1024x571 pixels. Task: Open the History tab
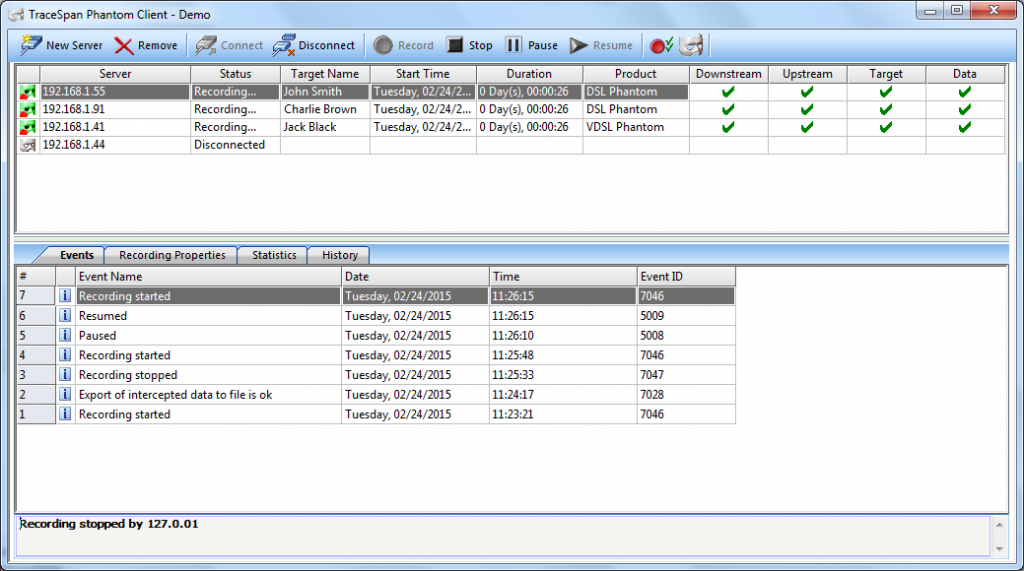(x=340, y=255)
